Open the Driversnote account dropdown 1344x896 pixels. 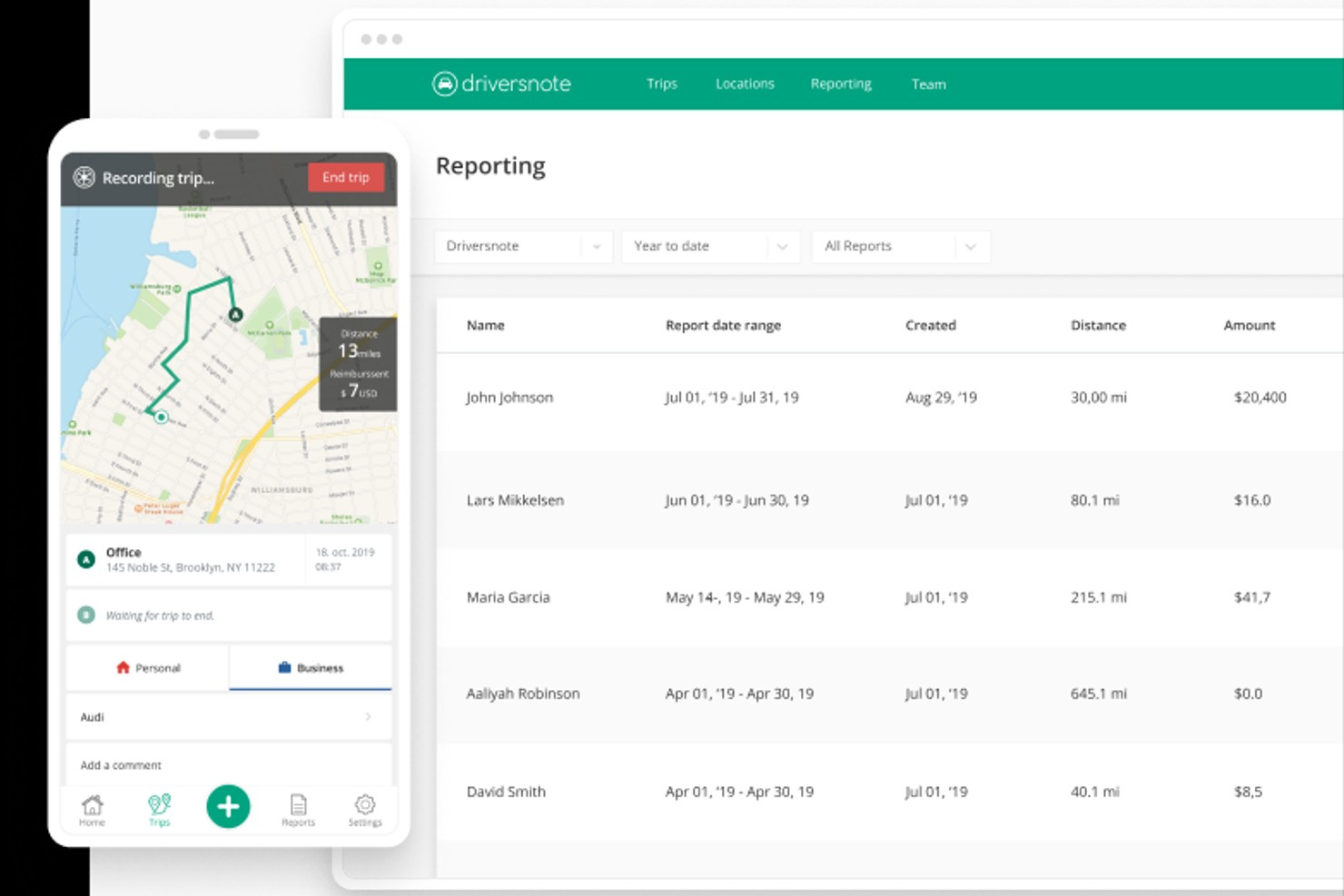coord(522,246)
